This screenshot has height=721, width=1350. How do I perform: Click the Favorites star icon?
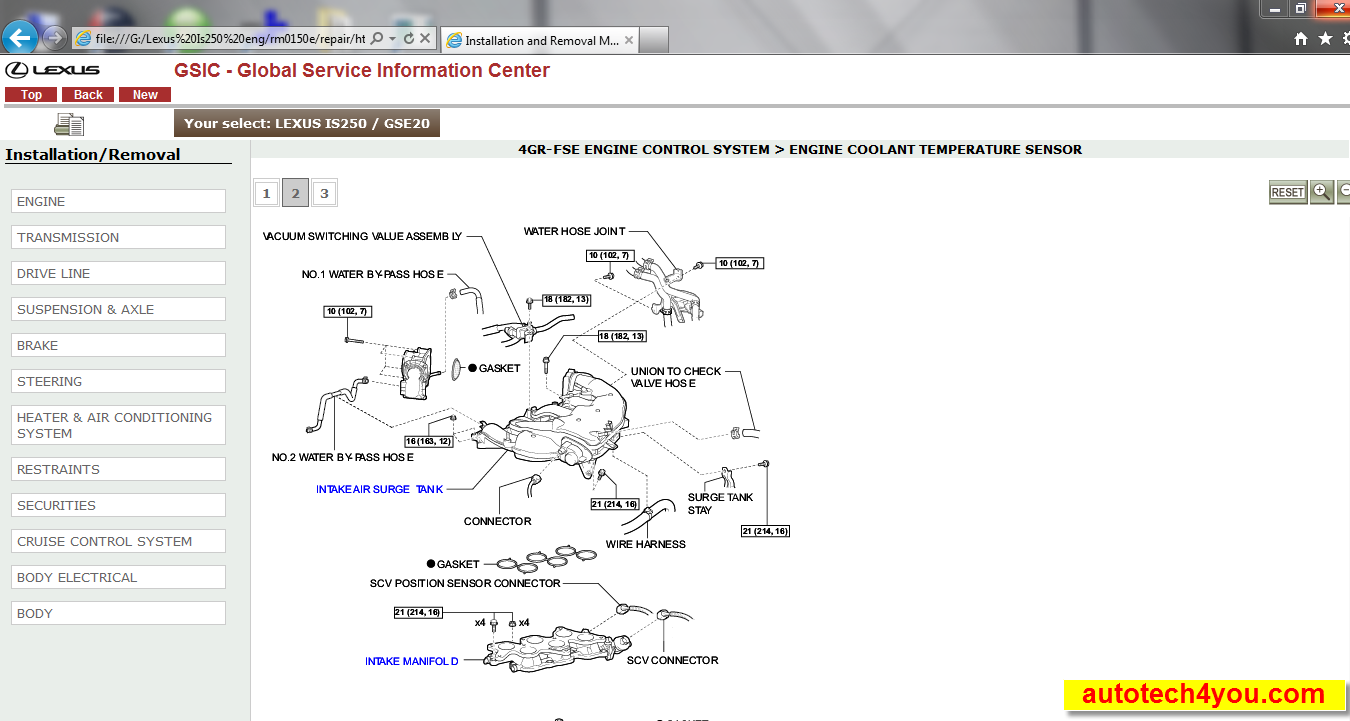coord(1323,38)
